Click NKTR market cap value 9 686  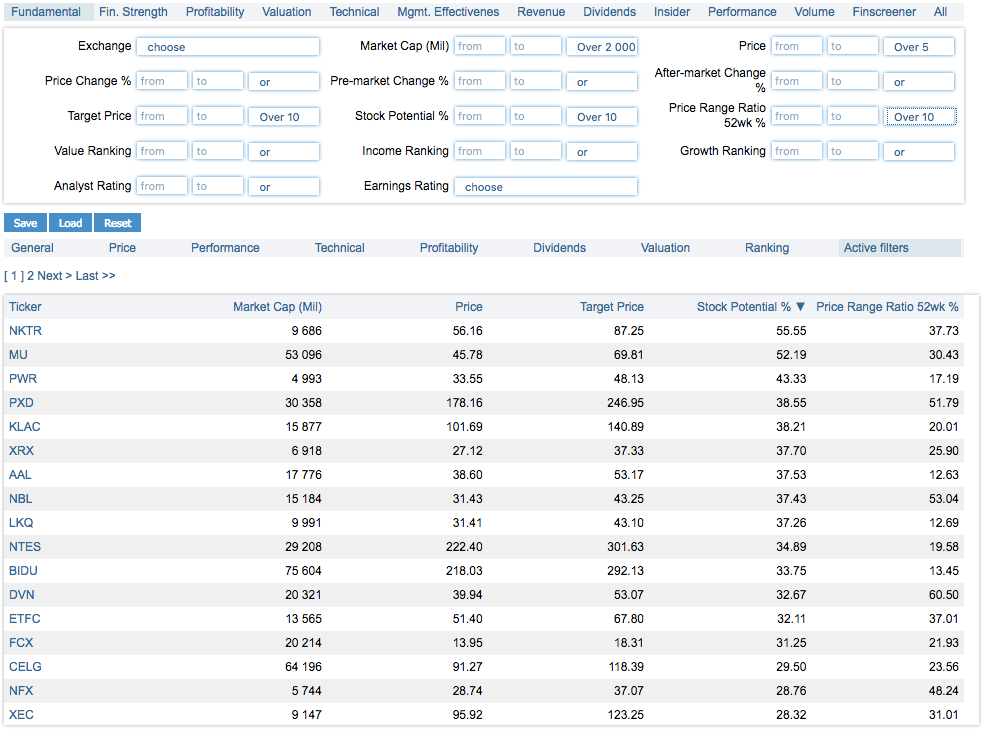(x=307, y=330)
